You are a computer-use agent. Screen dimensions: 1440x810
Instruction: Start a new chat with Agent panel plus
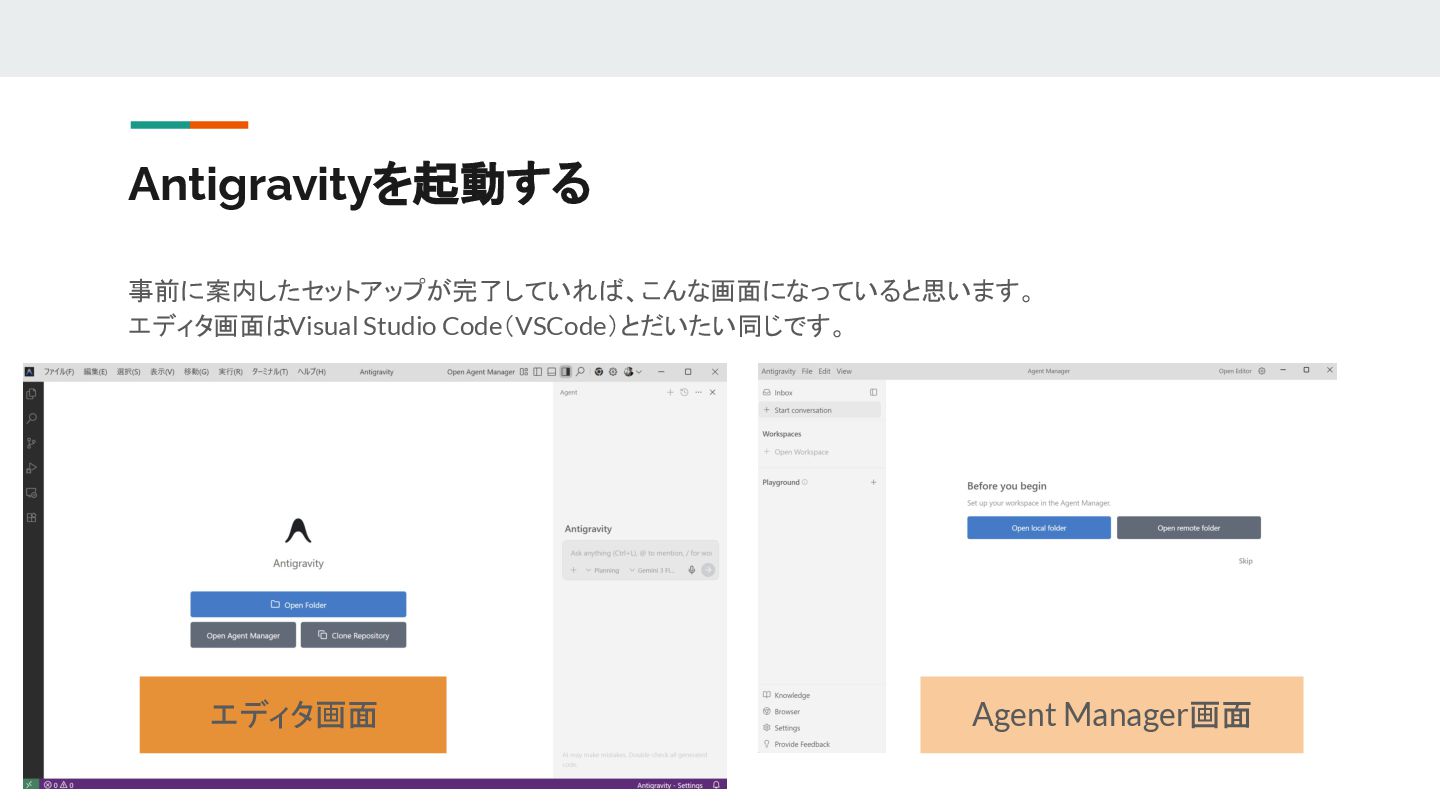[670, 392]
